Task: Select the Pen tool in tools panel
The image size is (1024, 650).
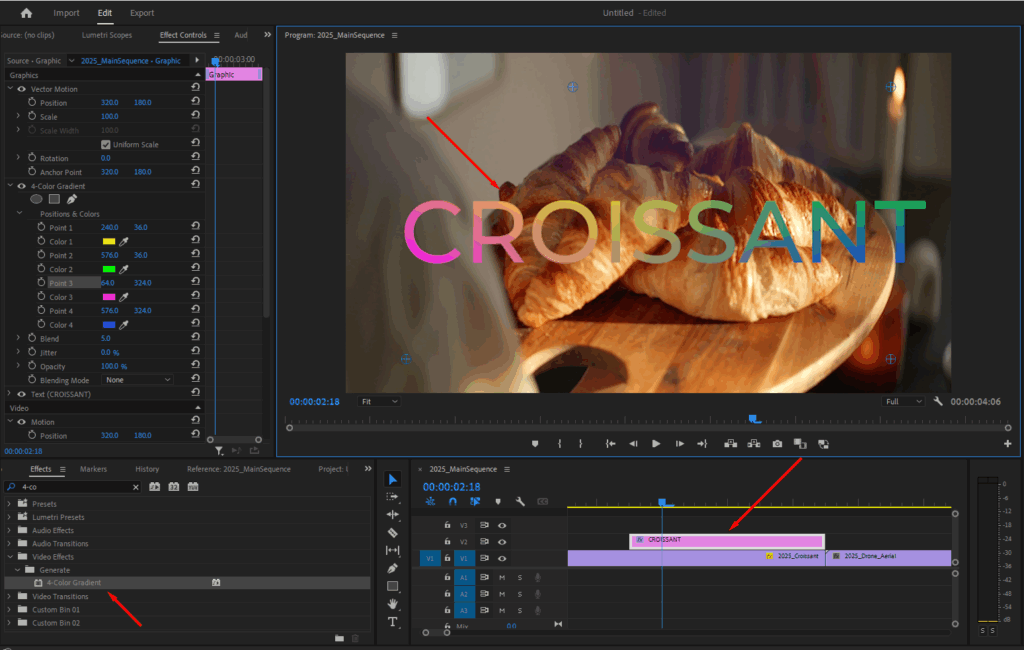Action: [x=392, y=568]
